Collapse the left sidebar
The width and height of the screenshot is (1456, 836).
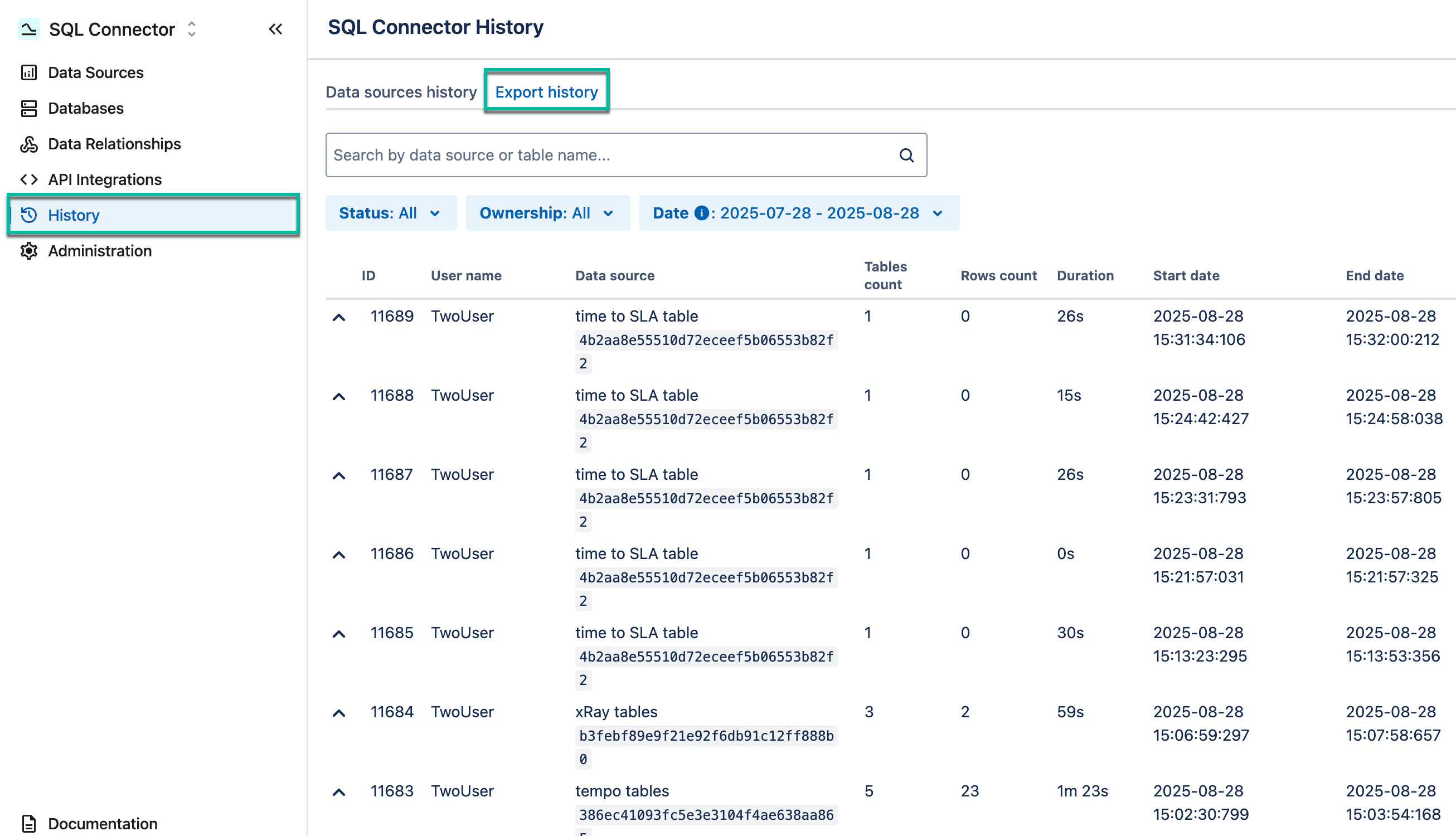[275, 30]
